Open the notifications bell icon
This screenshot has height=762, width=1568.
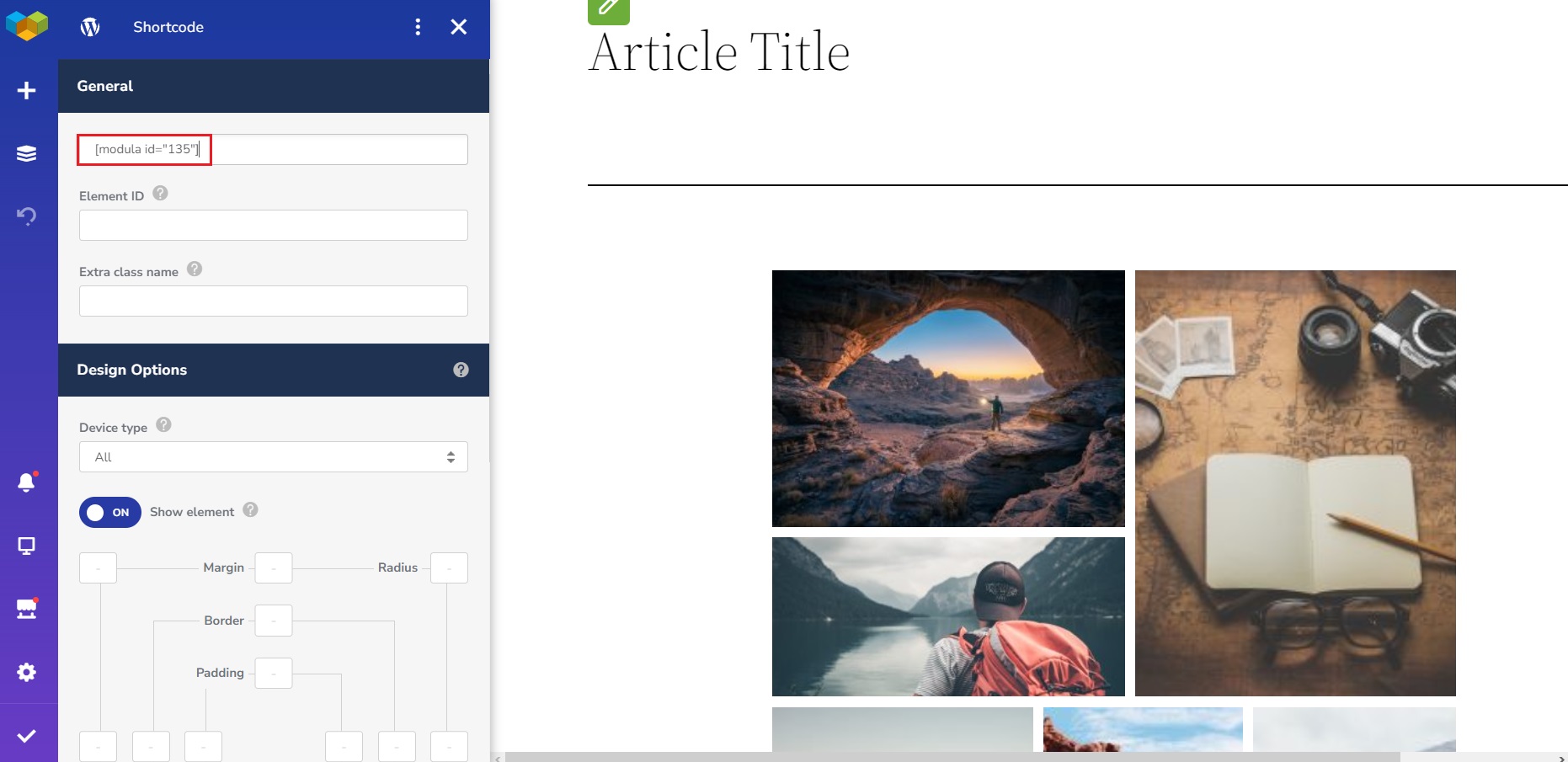(27, 482)
